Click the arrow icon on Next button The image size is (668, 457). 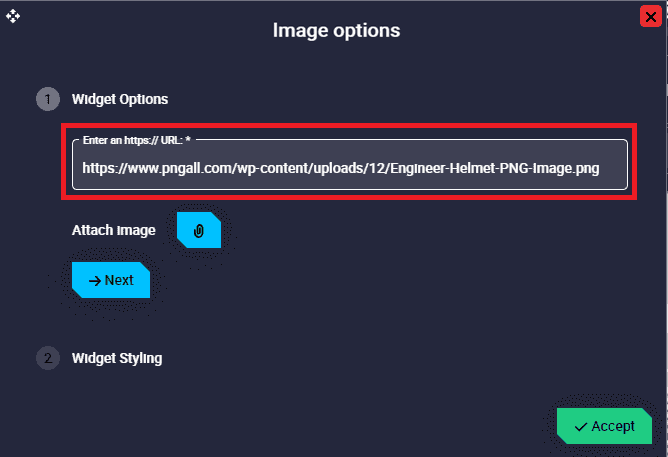coord(95,281)
